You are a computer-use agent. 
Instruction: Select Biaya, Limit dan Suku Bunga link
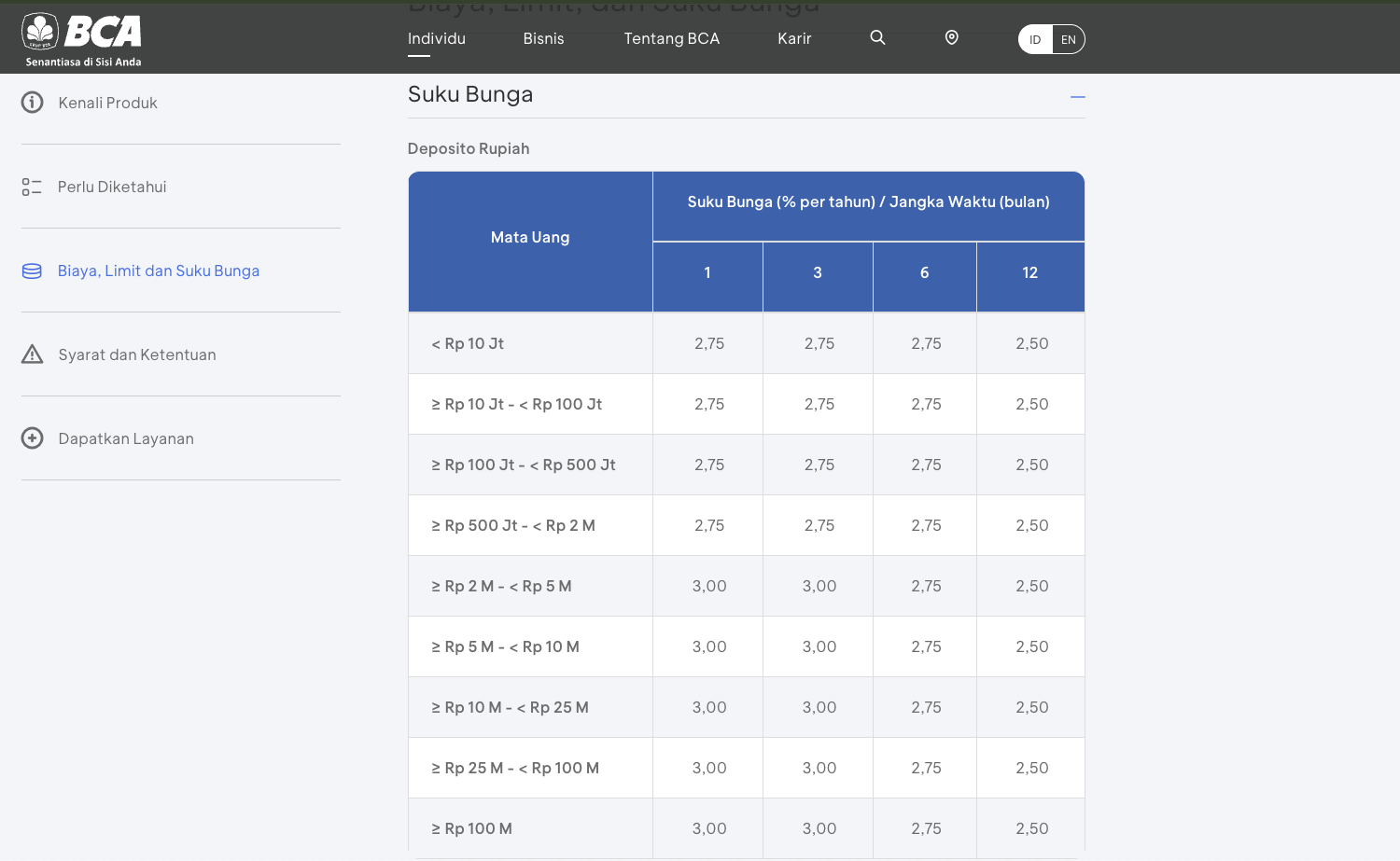click(x=159, y=271)
